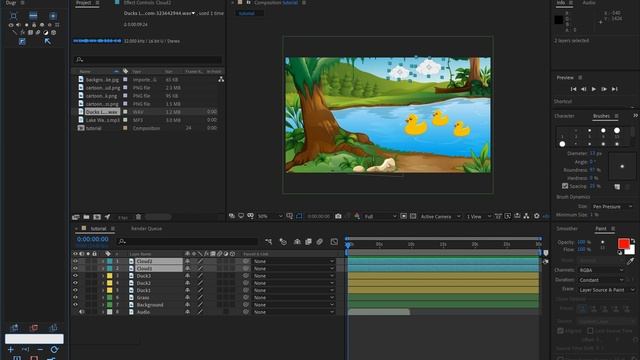Switch to the Render Queue tab
Image resolution: width=640 pixels, height=360 pixels.
click(146, 229)
